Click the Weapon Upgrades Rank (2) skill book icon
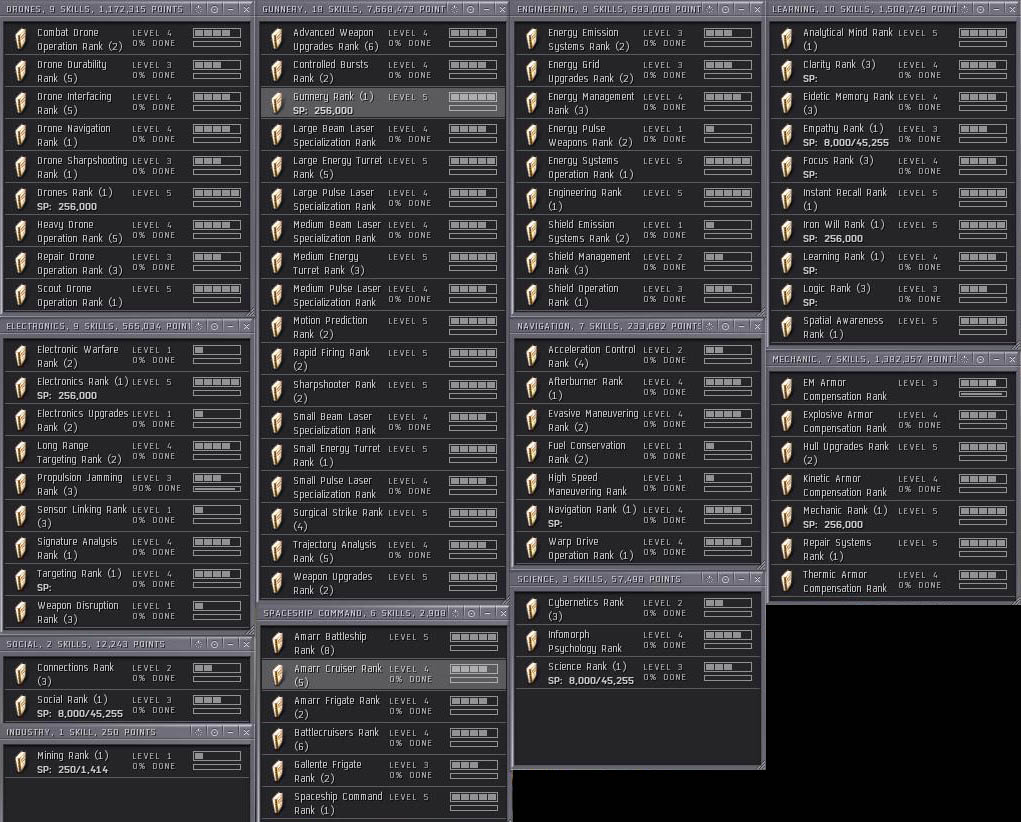 click(x=277, y=583)
